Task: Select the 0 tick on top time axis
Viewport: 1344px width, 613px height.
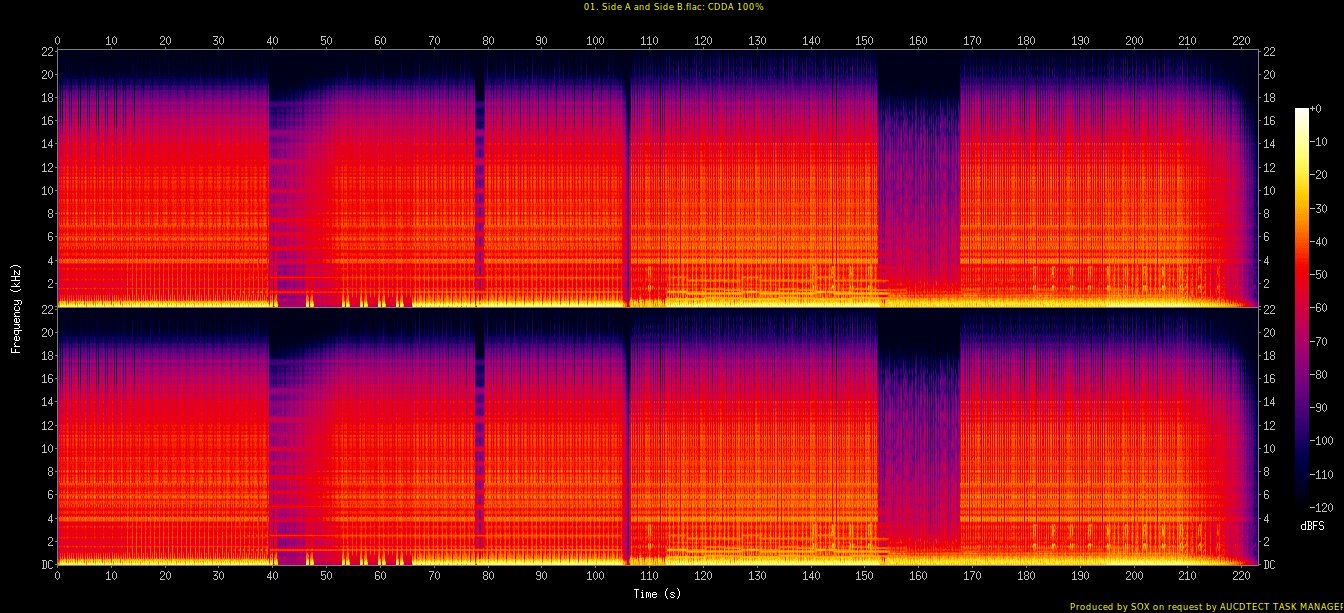Action: (57, 41)
